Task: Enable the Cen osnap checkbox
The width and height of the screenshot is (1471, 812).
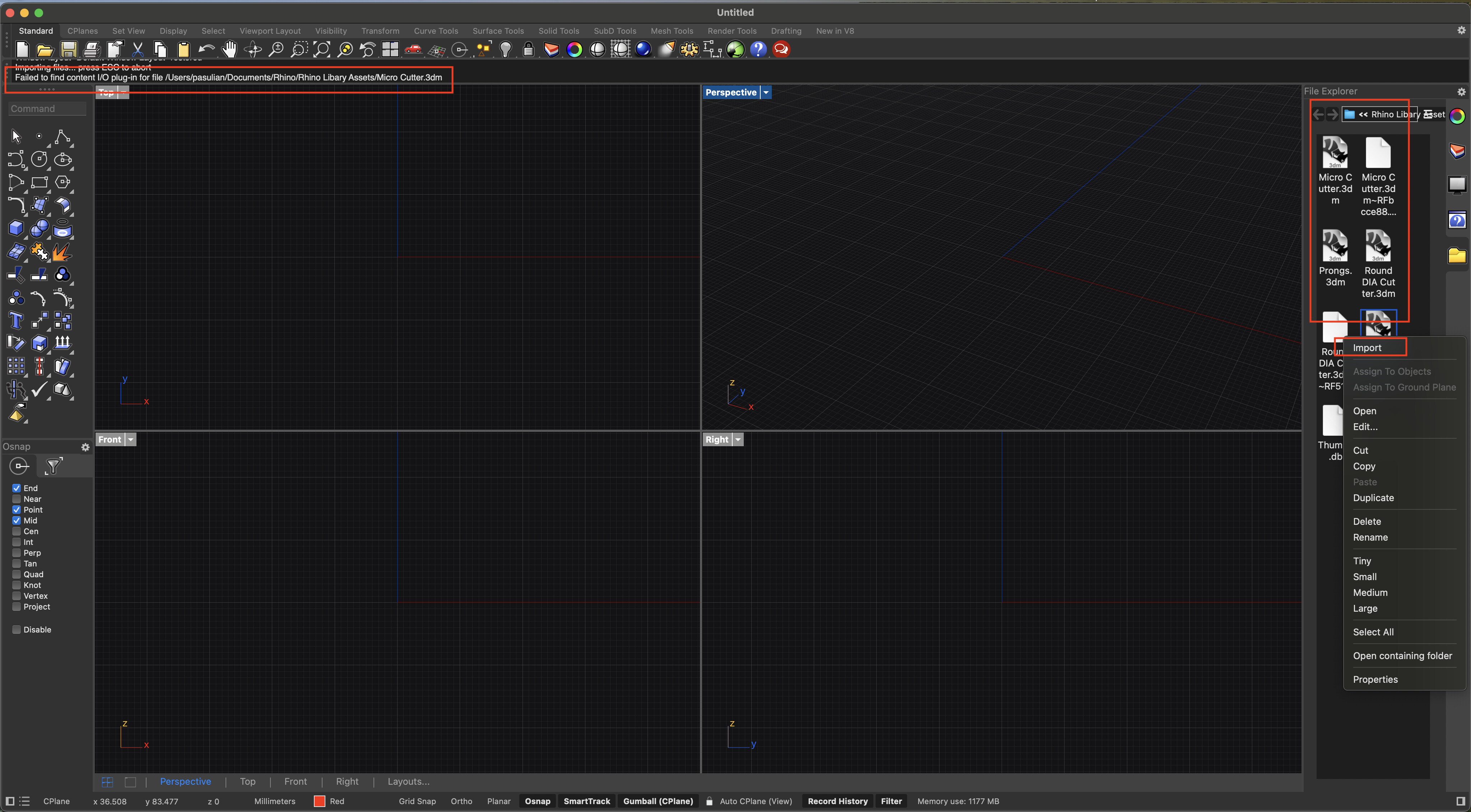Action: [17, 531]
